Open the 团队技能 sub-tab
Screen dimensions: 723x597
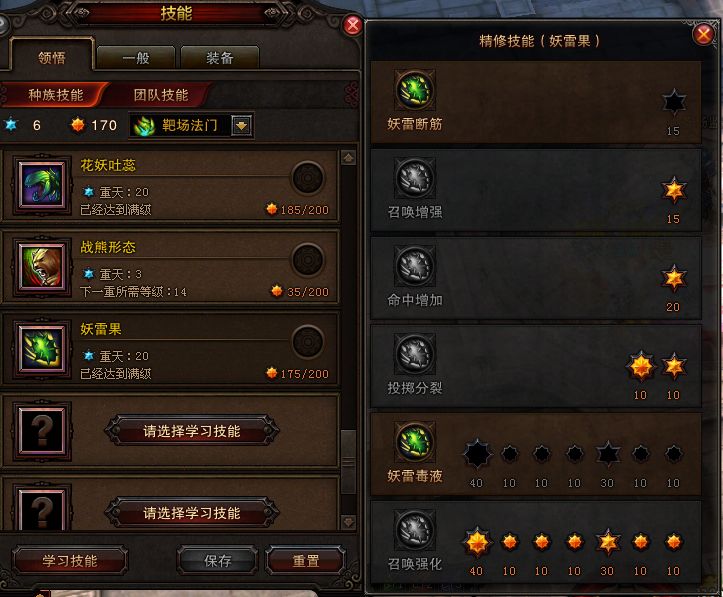161,95
